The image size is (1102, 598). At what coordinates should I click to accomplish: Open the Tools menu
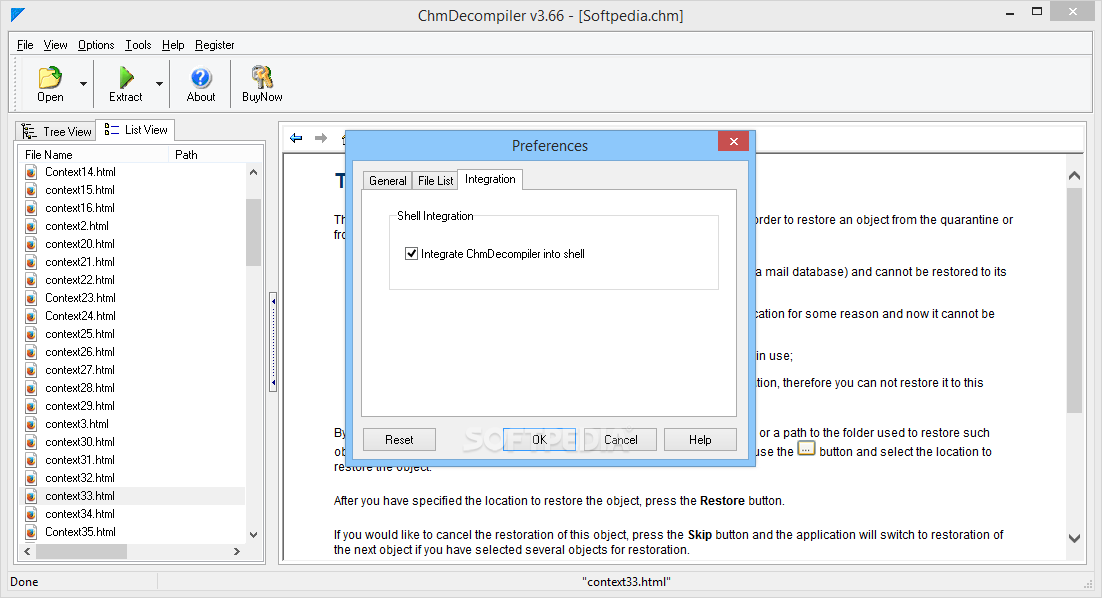pos(138,45)
